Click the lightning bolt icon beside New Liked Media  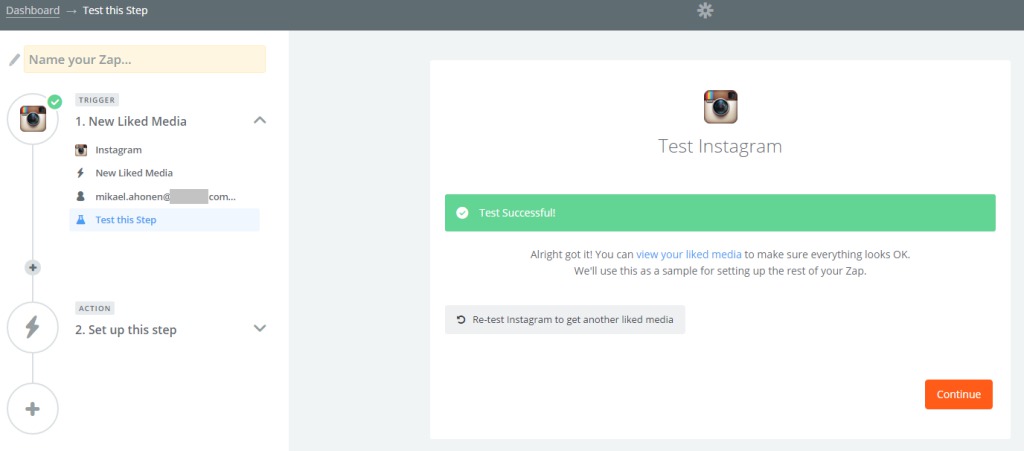[x=81, y=173]
